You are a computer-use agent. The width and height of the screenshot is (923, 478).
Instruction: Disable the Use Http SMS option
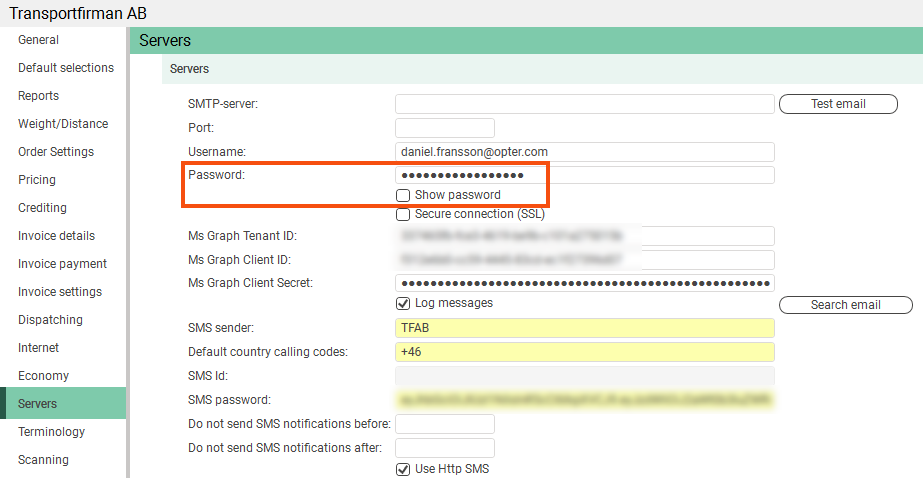403,469
